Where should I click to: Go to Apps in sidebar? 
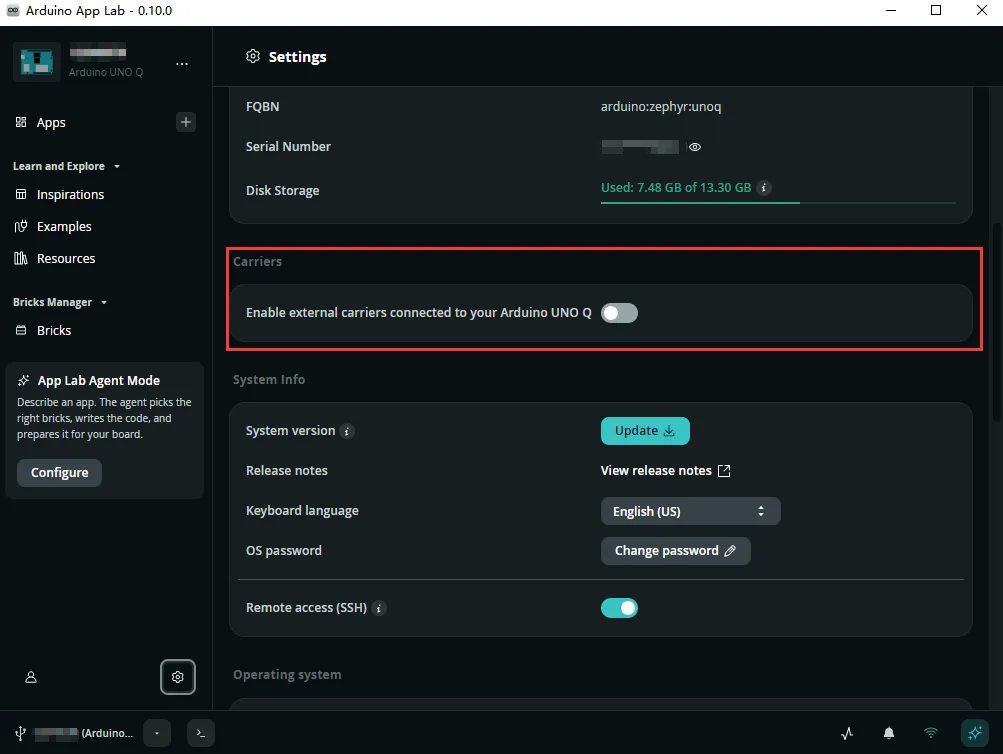coord(51,122)
